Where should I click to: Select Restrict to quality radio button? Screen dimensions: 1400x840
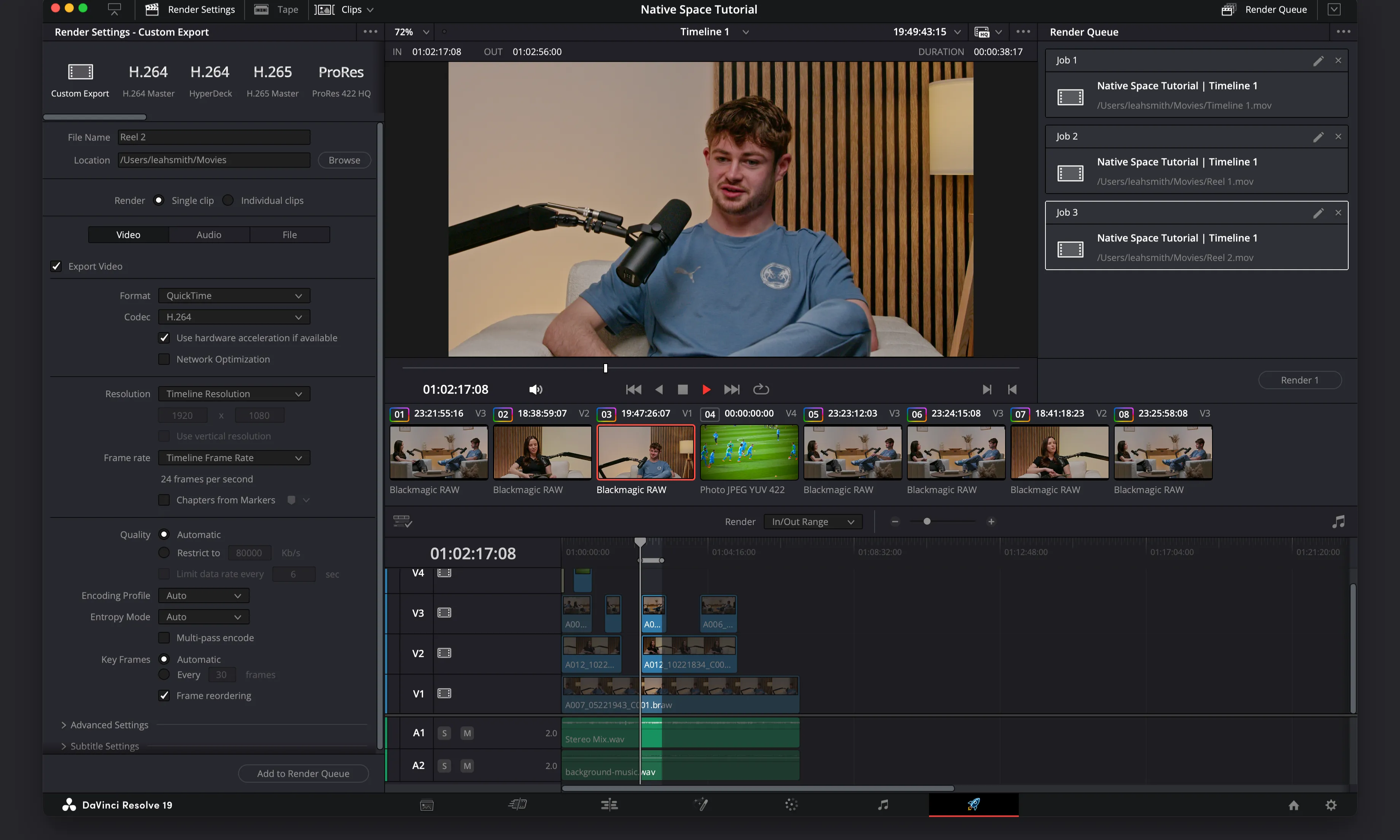164,552
